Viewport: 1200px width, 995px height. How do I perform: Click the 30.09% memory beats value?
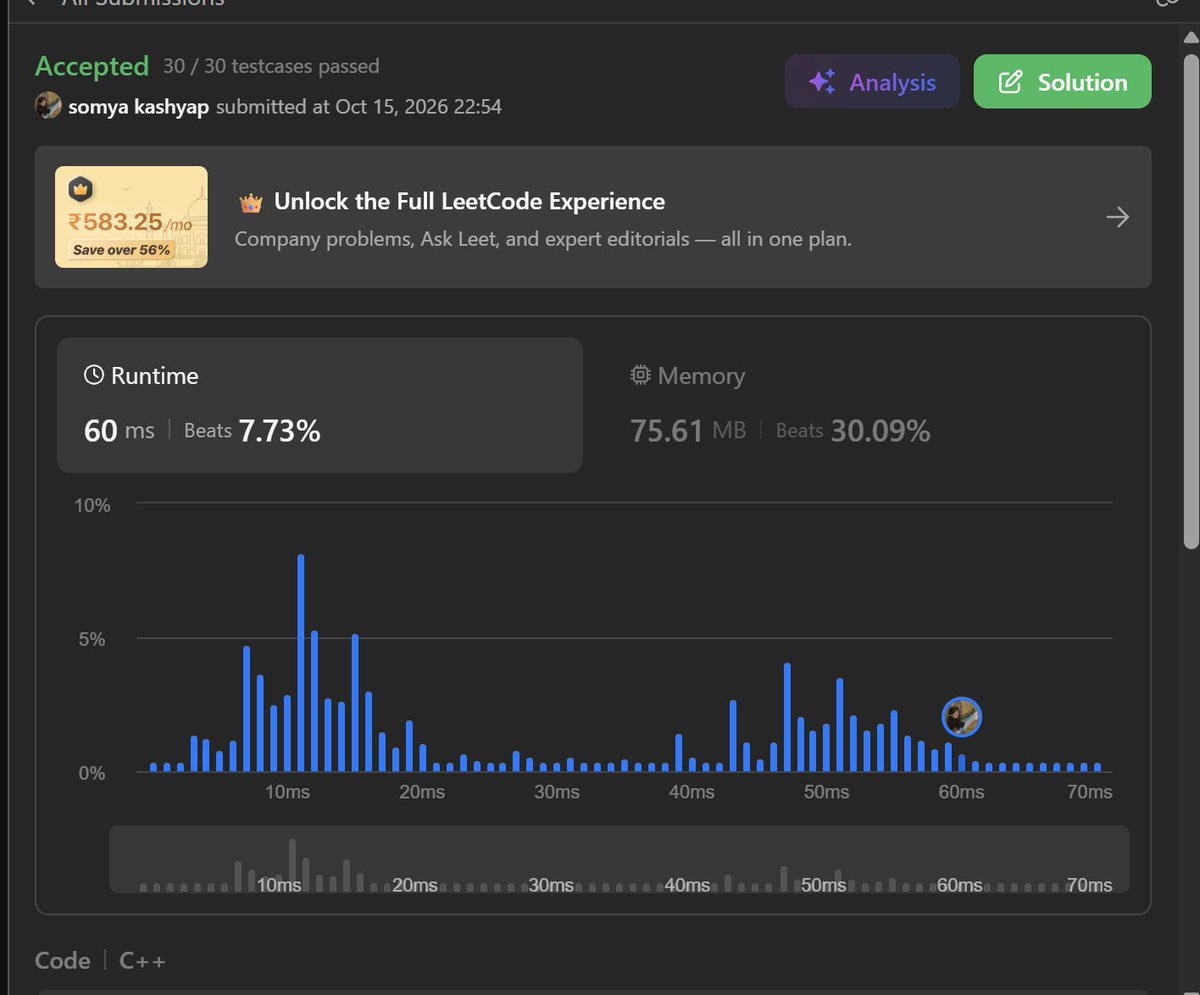coord(880,431)
